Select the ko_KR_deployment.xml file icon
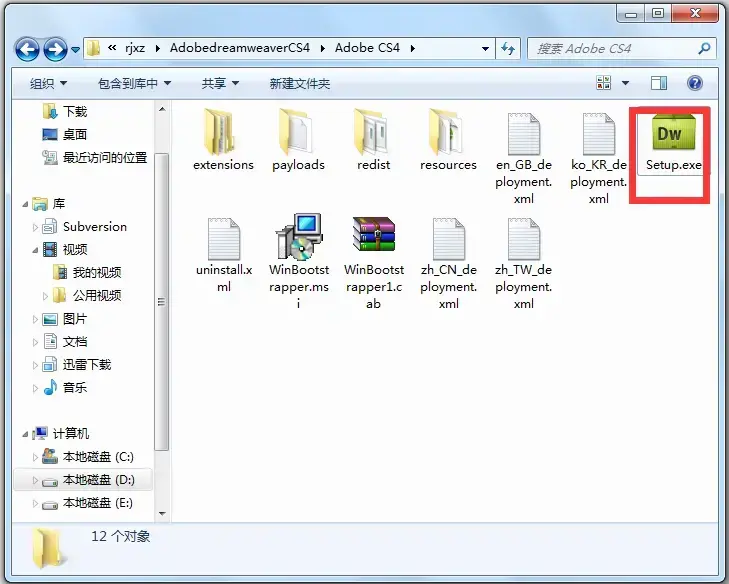Image resolution: width=729 pixels, height=584 pixels. [x=599, y=134]
